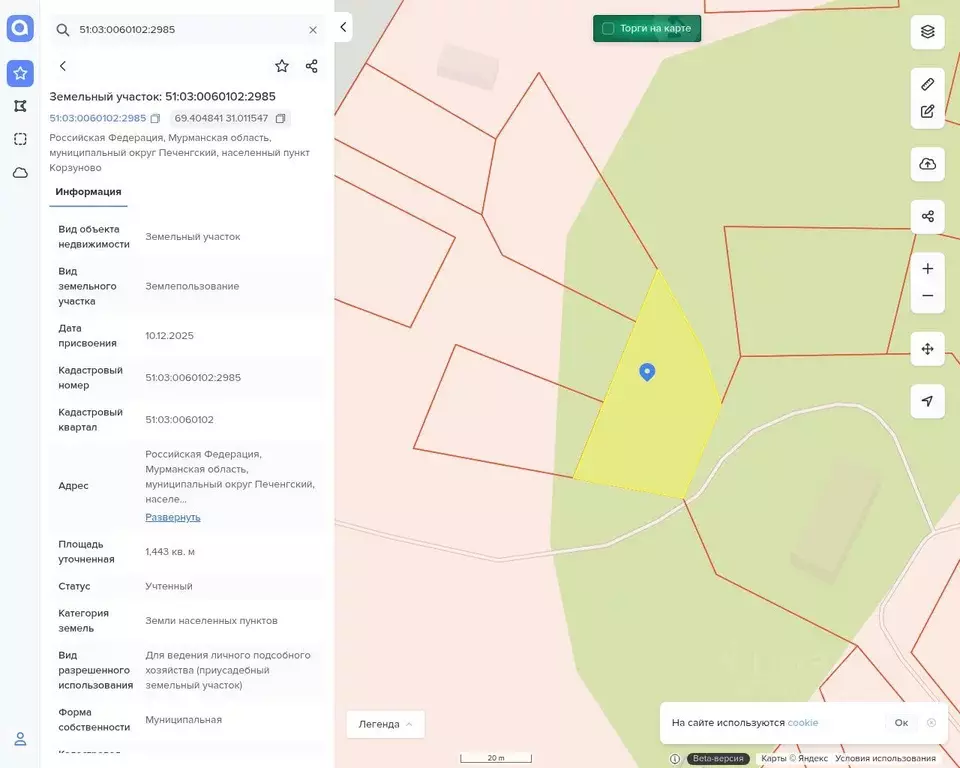
Task: Click the locate me arrow icon
Action: click(928, 401)
